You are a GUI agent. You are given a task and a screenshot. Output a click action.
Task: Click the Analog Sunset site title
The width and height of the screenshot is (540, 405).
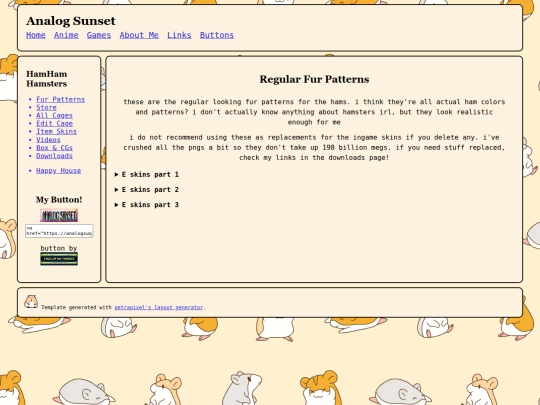[x=71, y=21]
